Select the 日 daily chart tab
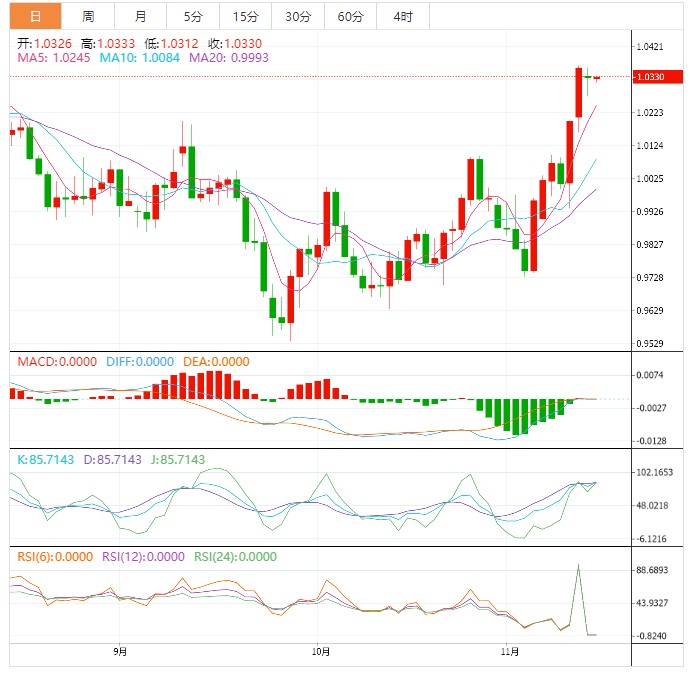This screenshot has width=690, height=673. pos(36,16)
